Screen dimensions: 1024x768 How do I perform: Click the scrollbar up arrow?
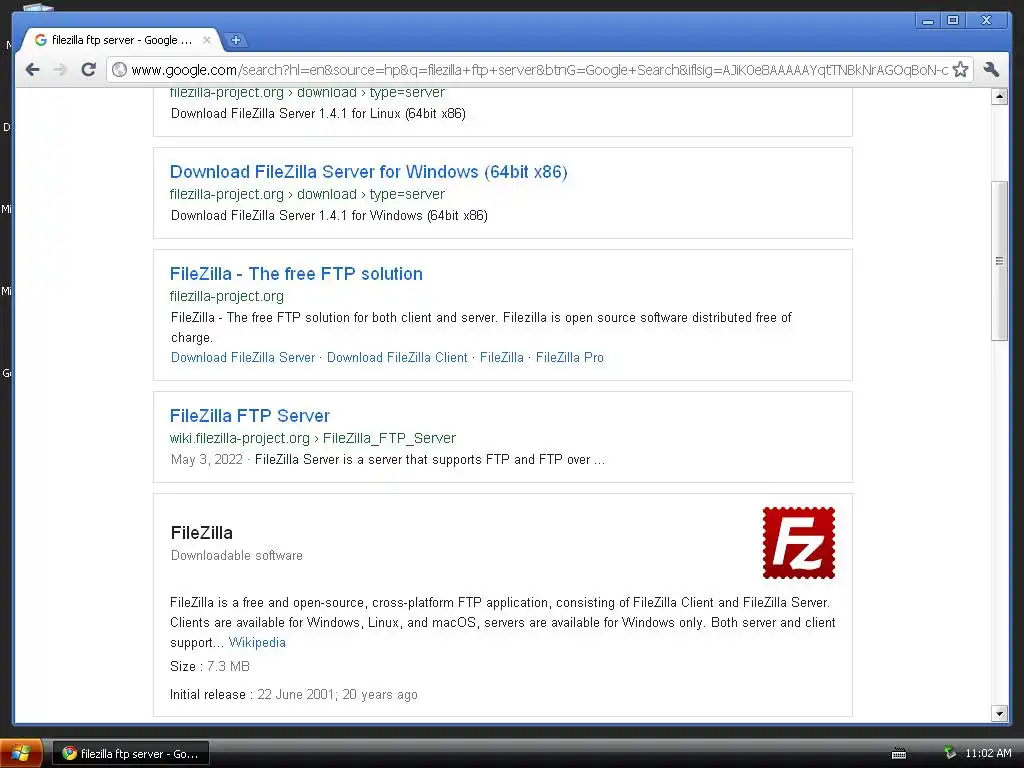pyautogui.click(x=999, y=97)
